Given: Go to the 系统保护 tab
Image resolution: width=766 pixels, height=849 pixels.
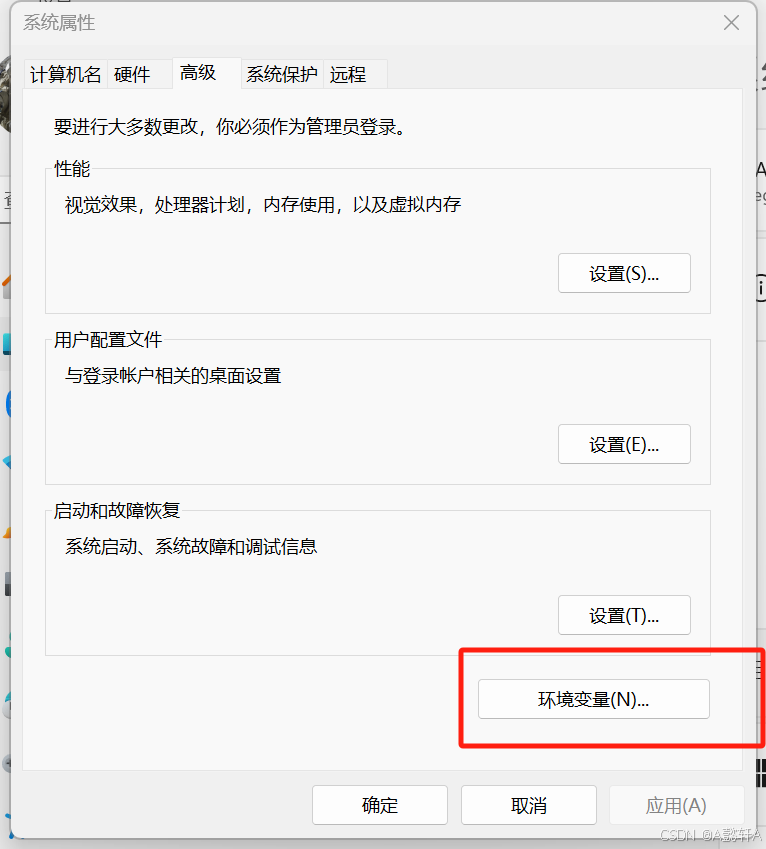Looking at the screenshot, I should (282, 75).
